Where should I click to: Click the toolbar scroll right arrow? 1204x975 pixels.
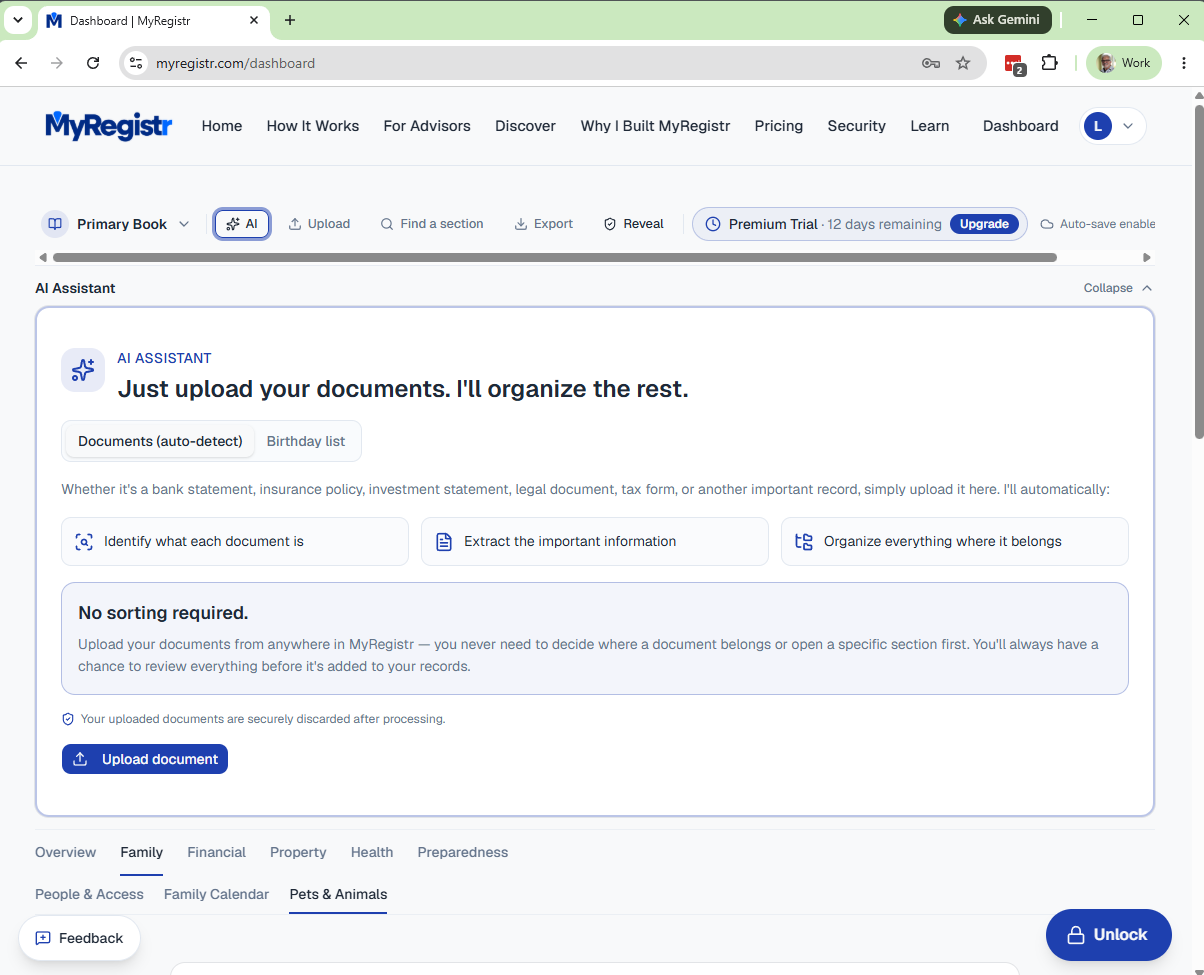pos(1147,258)
